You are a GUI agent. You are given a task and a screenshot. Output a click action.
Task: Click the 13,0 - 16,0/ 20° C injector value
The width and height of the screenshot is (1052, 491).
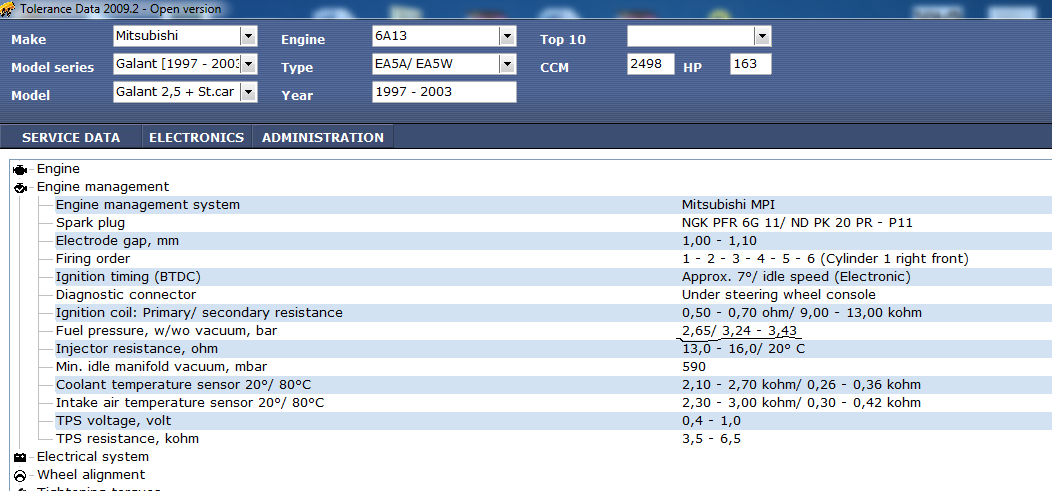(x=743, y=349)
